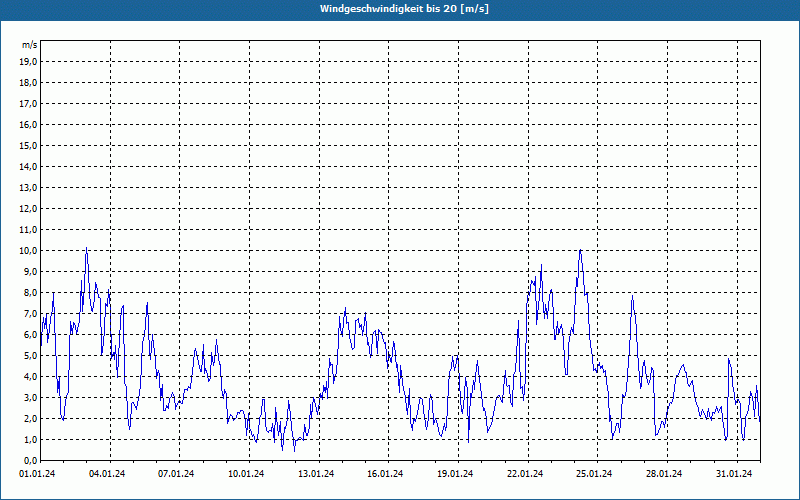800x500 pixels.
Task: Select the 4,0 axis value
Action: tap(30, 377)
